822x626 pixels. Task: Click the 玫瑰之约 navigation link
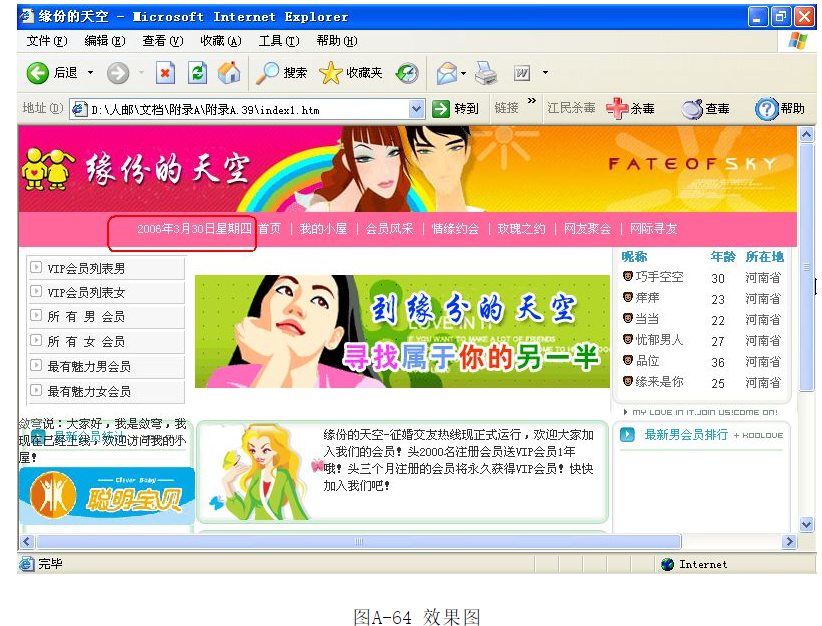(522, 229)
